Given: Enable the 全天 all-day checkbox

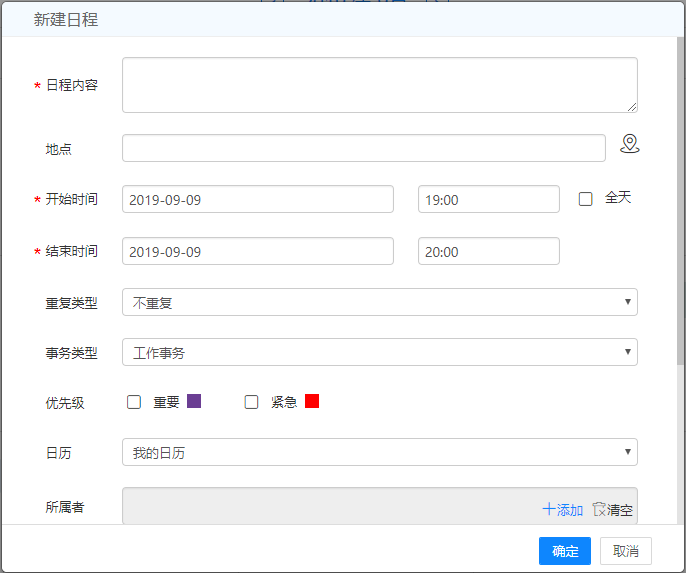Looking at the screenshot, I should click(586, 199).
